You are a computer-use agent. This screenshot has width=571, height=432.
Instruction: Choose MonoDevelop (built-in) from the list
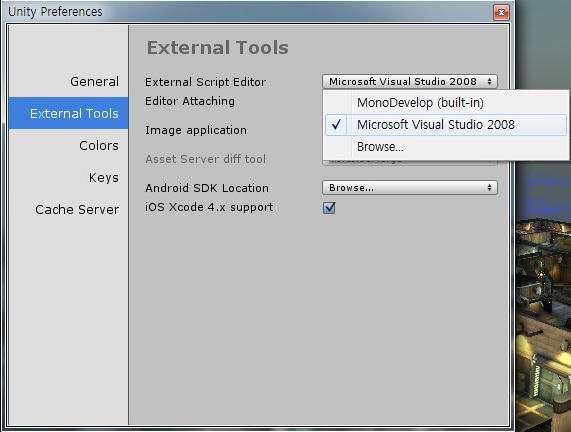pyautogui.click(x=446, y=103)
